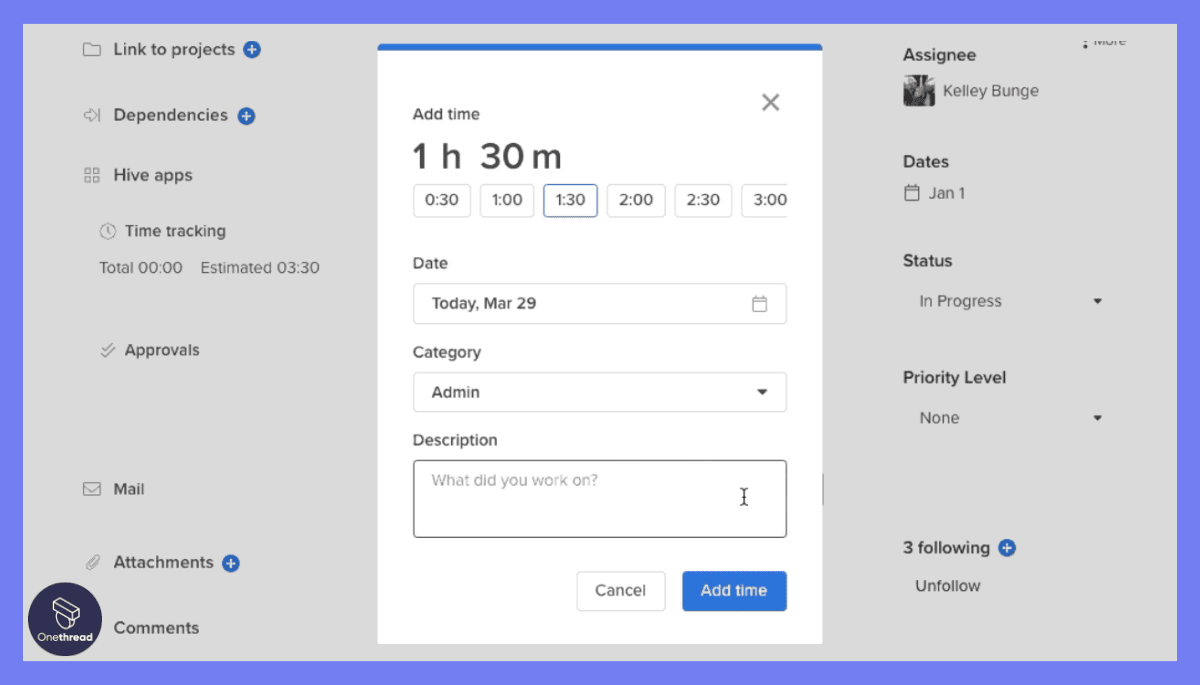Click the folder icon next to Link to projects
Screen dimensions: 1200x685
click(93, 48)
